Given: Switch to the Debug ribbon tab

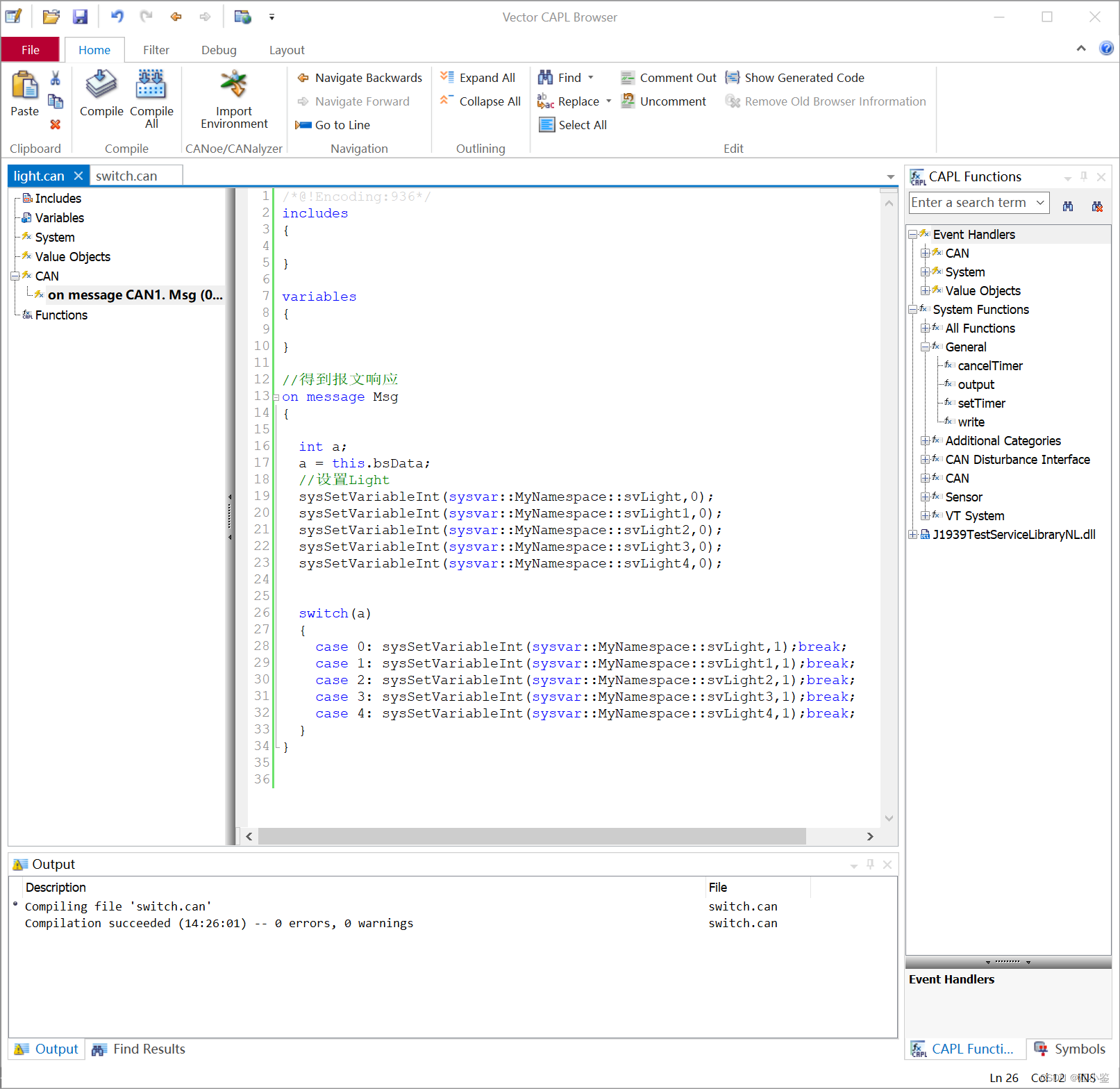Looking at the screenshot, I should 219,50.
